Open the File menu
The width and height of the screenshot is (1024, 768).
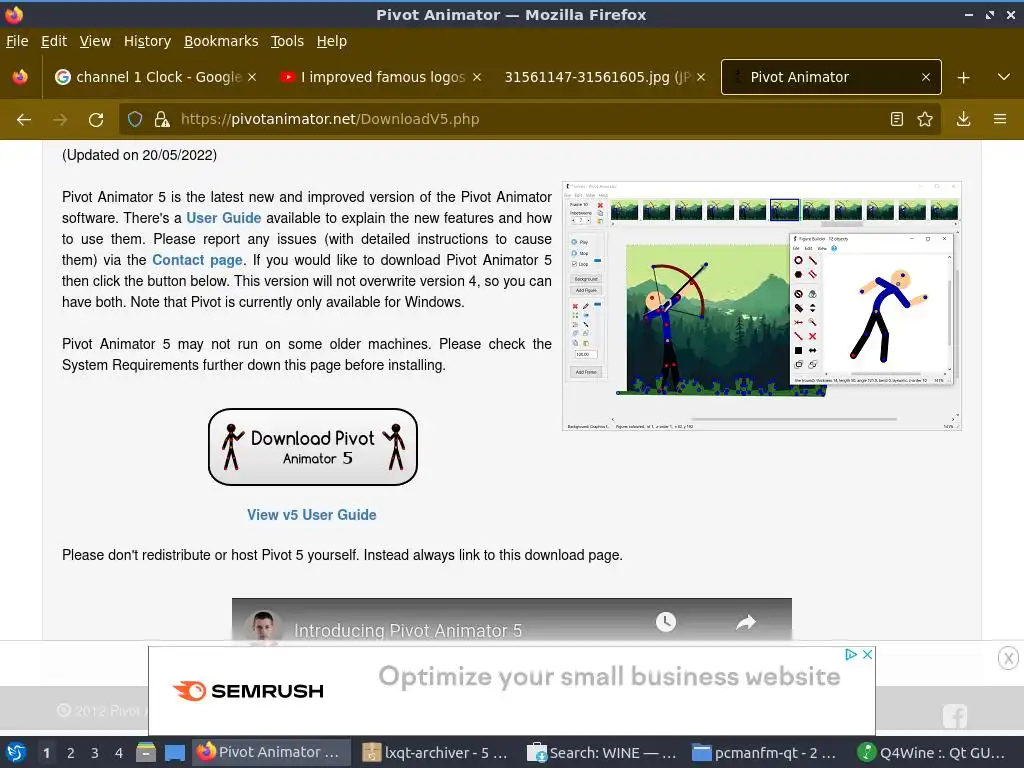[17, 41]
